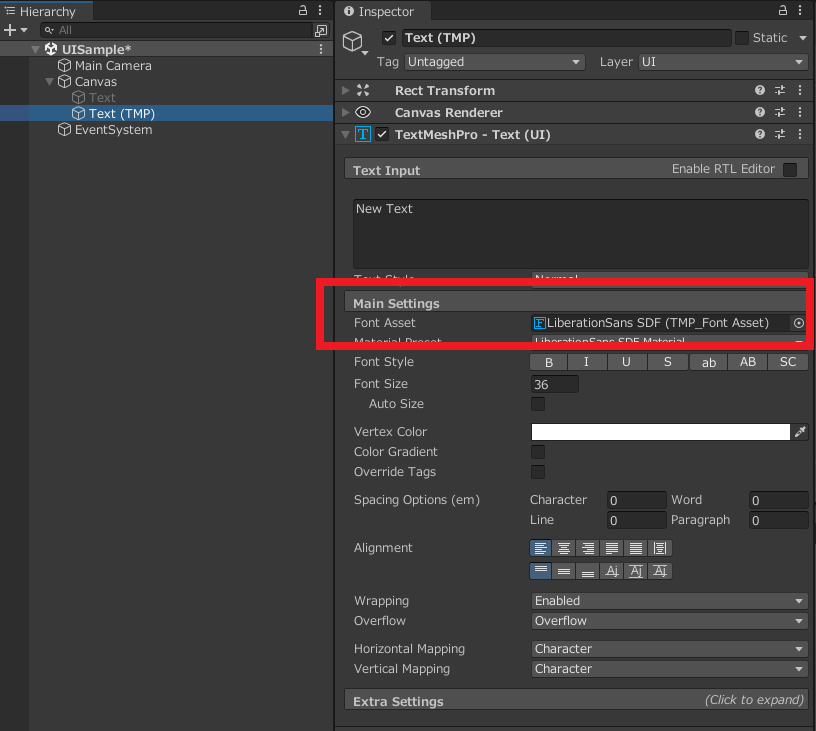Enable the RTL Editor checkbox
Image resolution: width=816 pixels, height=731 pixels.
(789, 170)
